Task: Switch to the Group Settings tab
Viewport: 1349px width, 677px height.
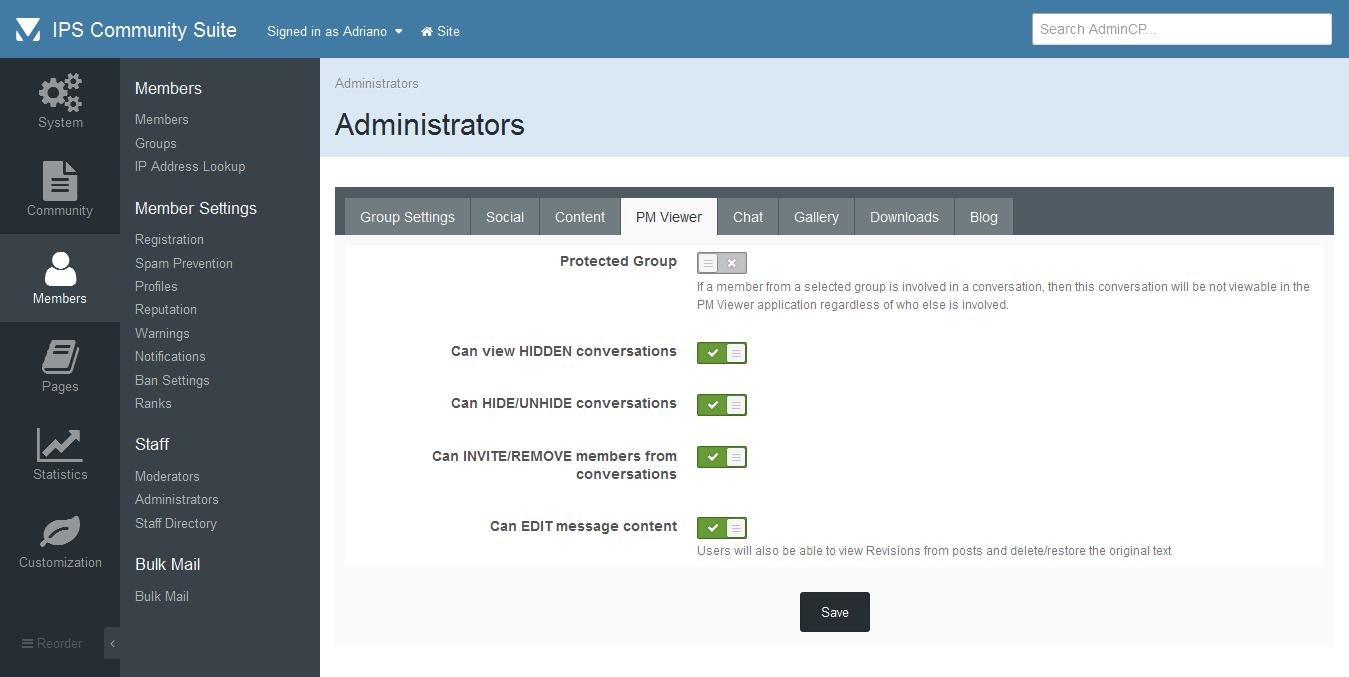Action: (407, 217)
